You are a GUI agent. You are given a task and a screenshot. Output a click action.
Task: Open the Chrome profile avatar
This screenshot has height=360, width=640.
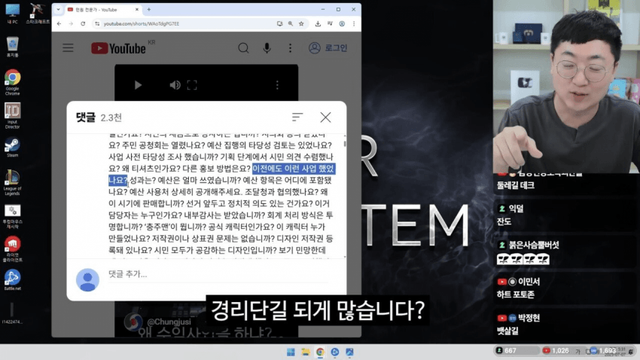pos(342,24)
